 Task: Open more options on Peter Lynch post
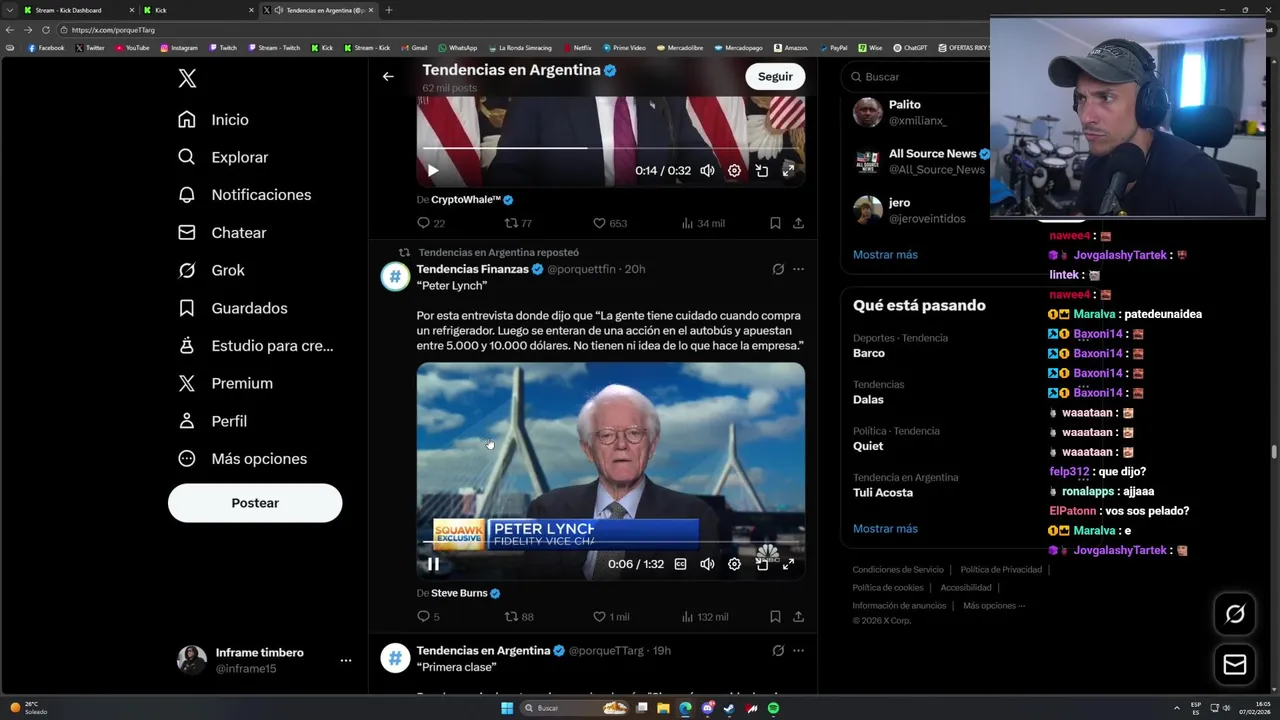(798, 269)
